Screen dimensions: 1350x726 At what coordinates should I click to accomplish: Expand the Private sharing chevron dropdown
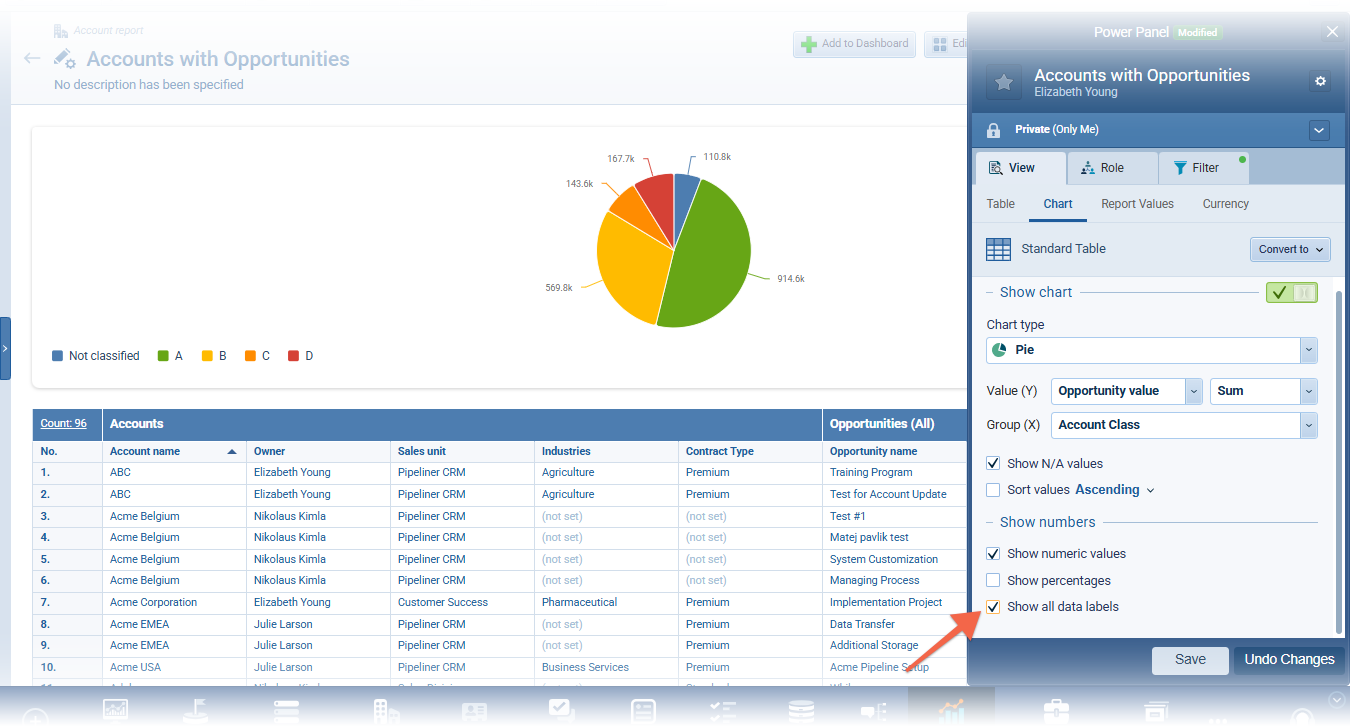pos(1319,130)
